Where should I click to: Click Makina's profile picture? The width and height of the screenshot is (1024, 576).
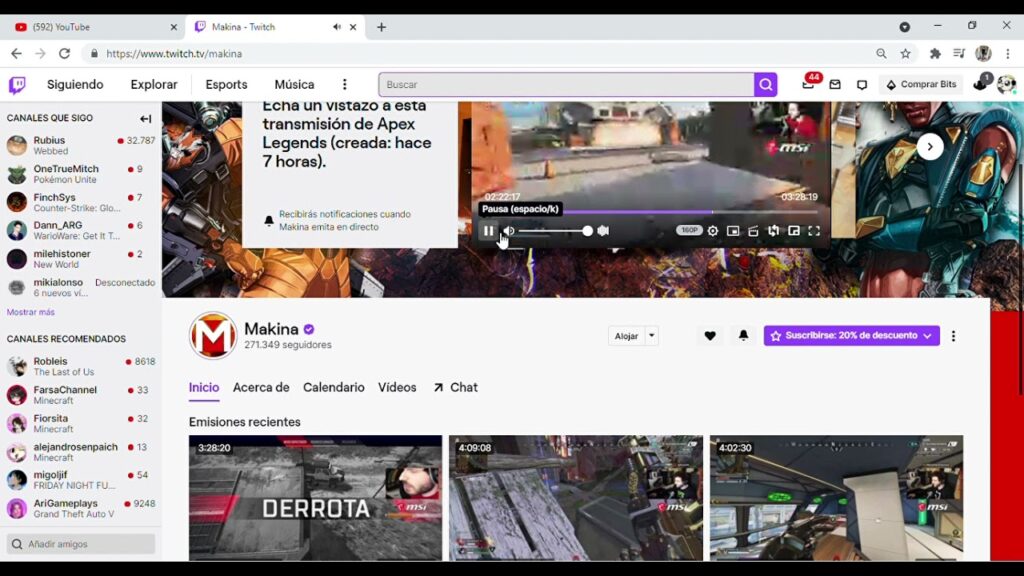pyautogui.click(x=213, y=336)
